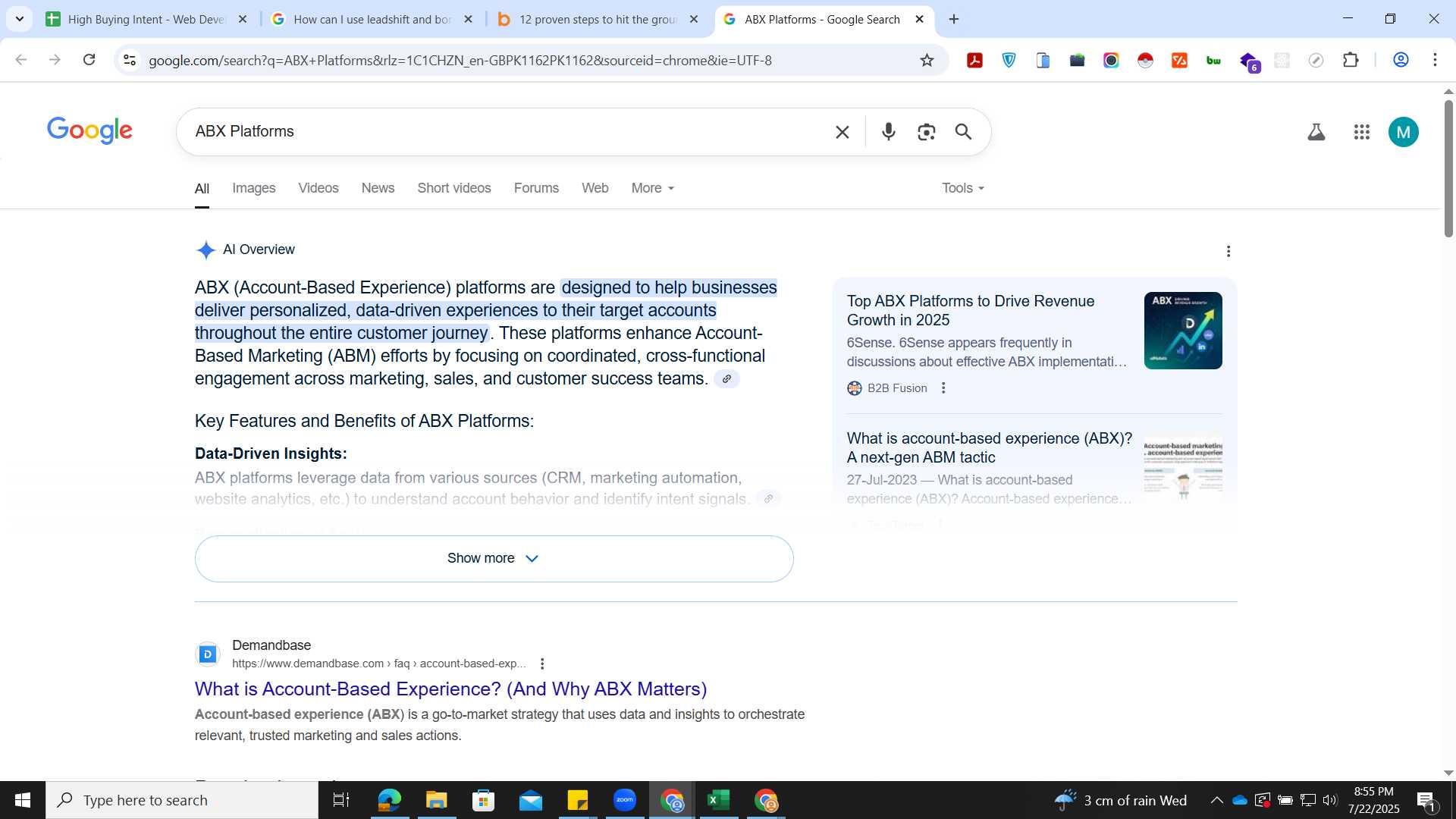Select the Videos search filter

318,188
